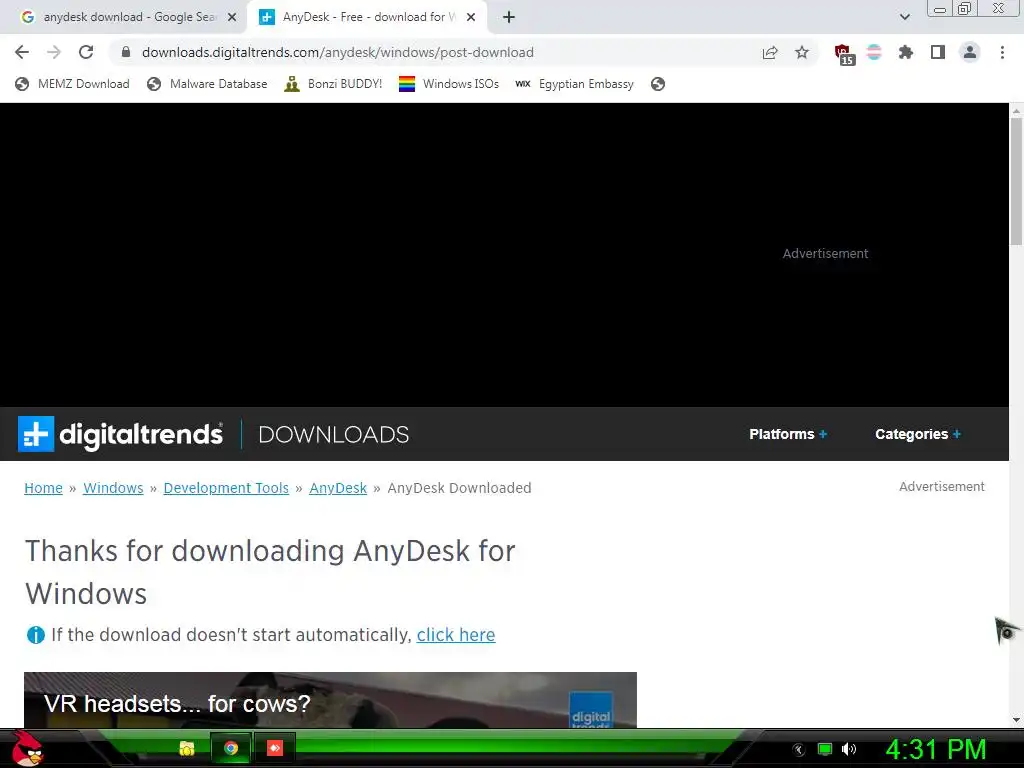The image size is (1024, 768).
Task: Expand the Categories menu
Action: coord(918,434)
